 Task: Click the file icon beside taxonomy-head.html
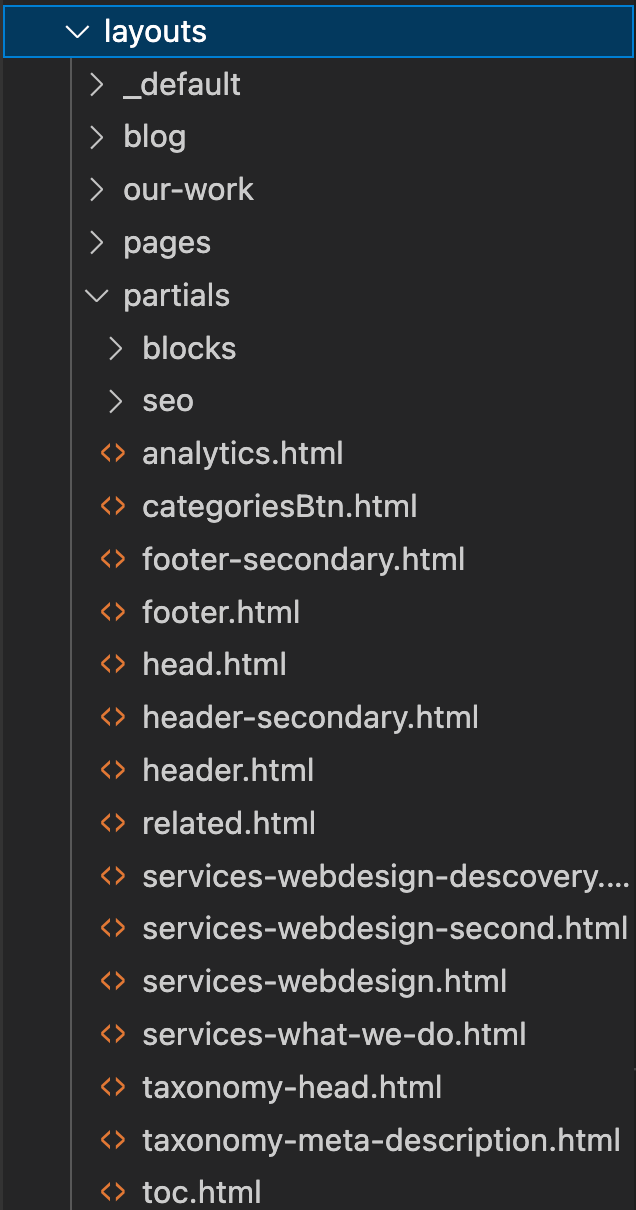click(113, 1088)
